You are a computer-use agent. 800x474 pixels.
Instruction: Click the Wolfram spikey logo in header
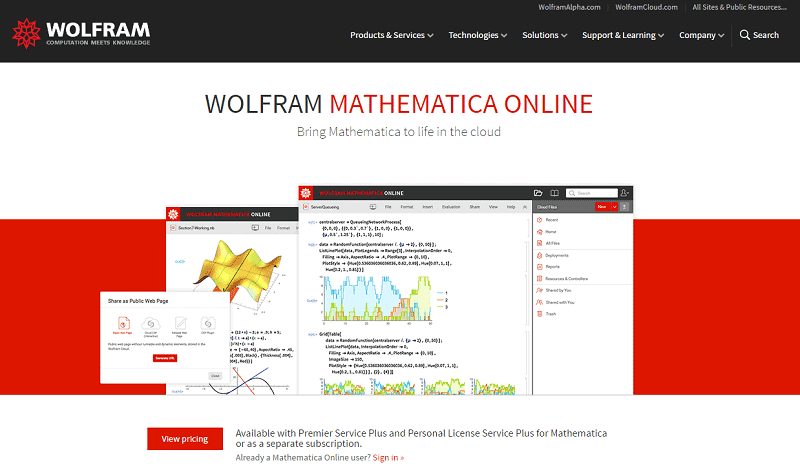(x=26, y=34)
